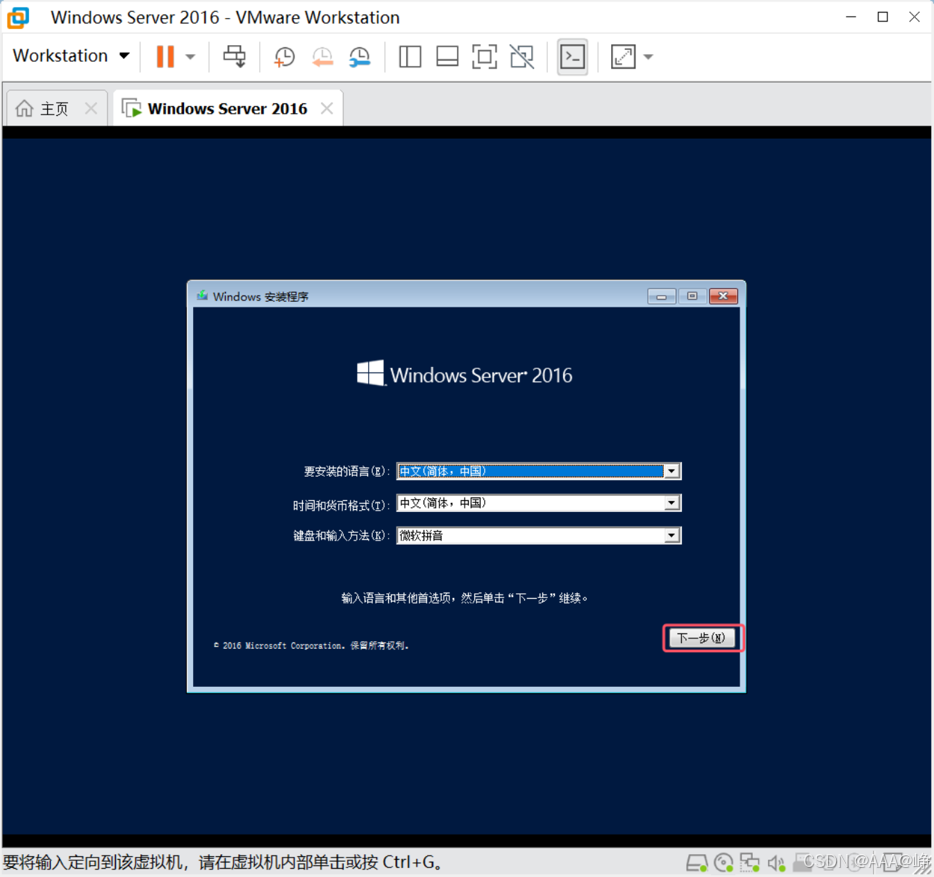Close the Windows 安装程序 dialog
934x877 pixels.
[723, 296]
